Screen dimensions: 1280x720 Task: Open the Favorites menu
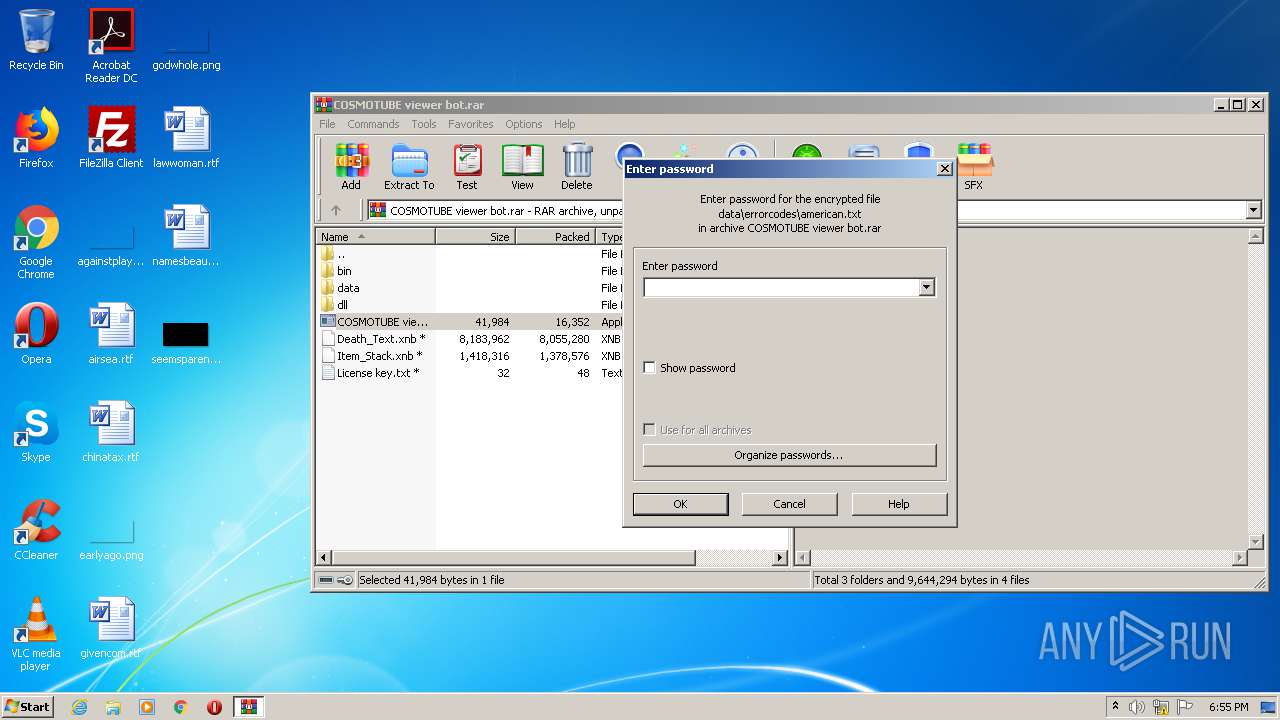(x=470, y=124)
